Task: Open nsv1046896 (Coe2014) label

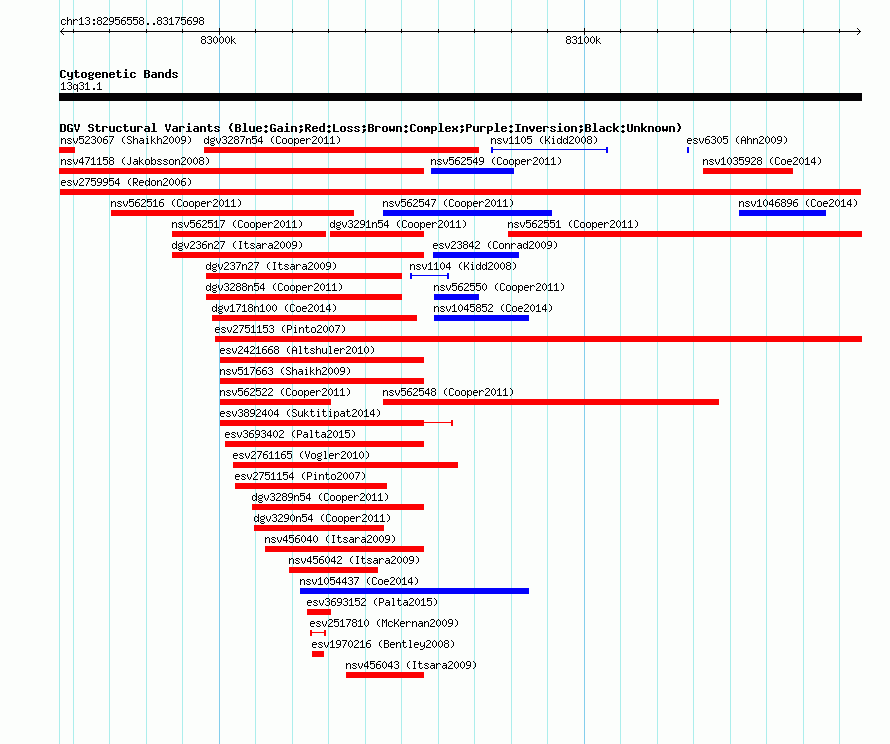Action: coord(798,203)
